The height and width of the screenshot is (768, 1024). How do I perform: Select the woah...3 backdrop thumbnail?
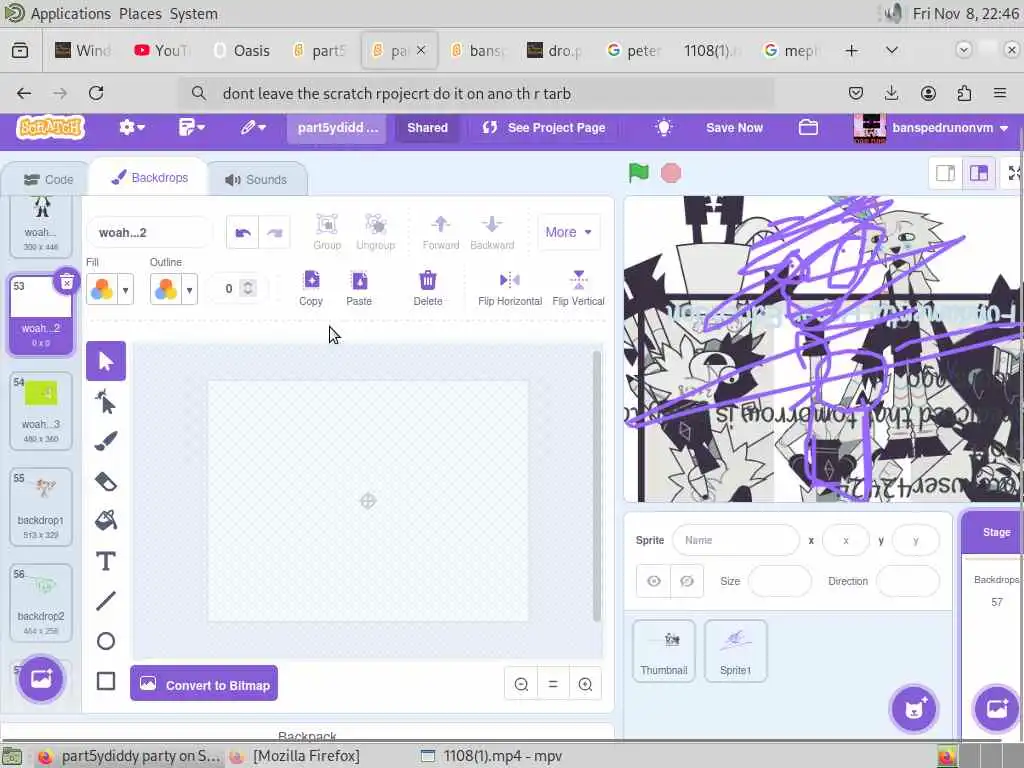pos(40,411)
